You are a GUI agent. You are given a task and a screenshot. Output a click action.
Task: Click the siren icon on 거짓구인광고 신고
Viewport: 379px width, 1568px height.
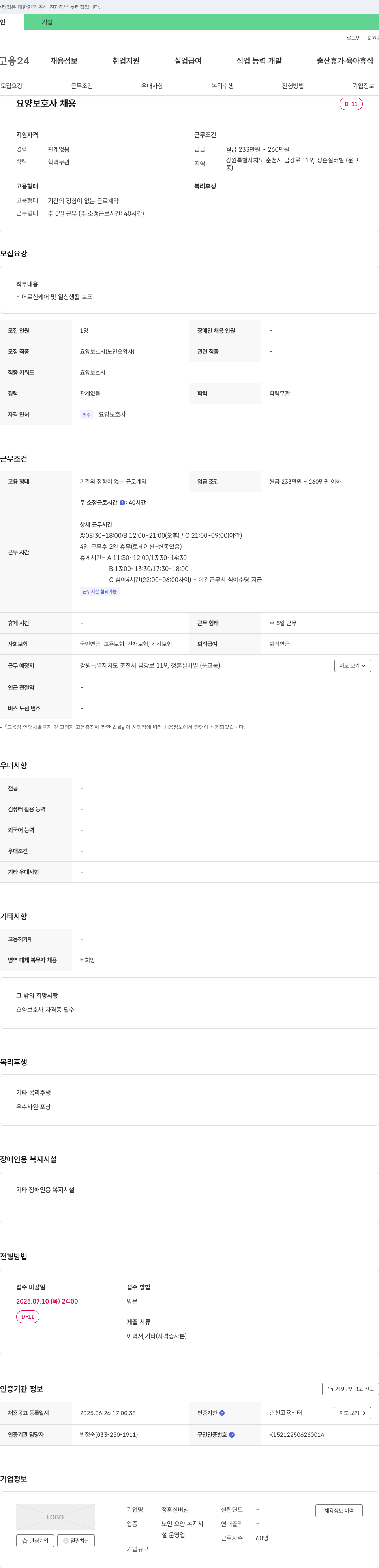coord(330,1389)
